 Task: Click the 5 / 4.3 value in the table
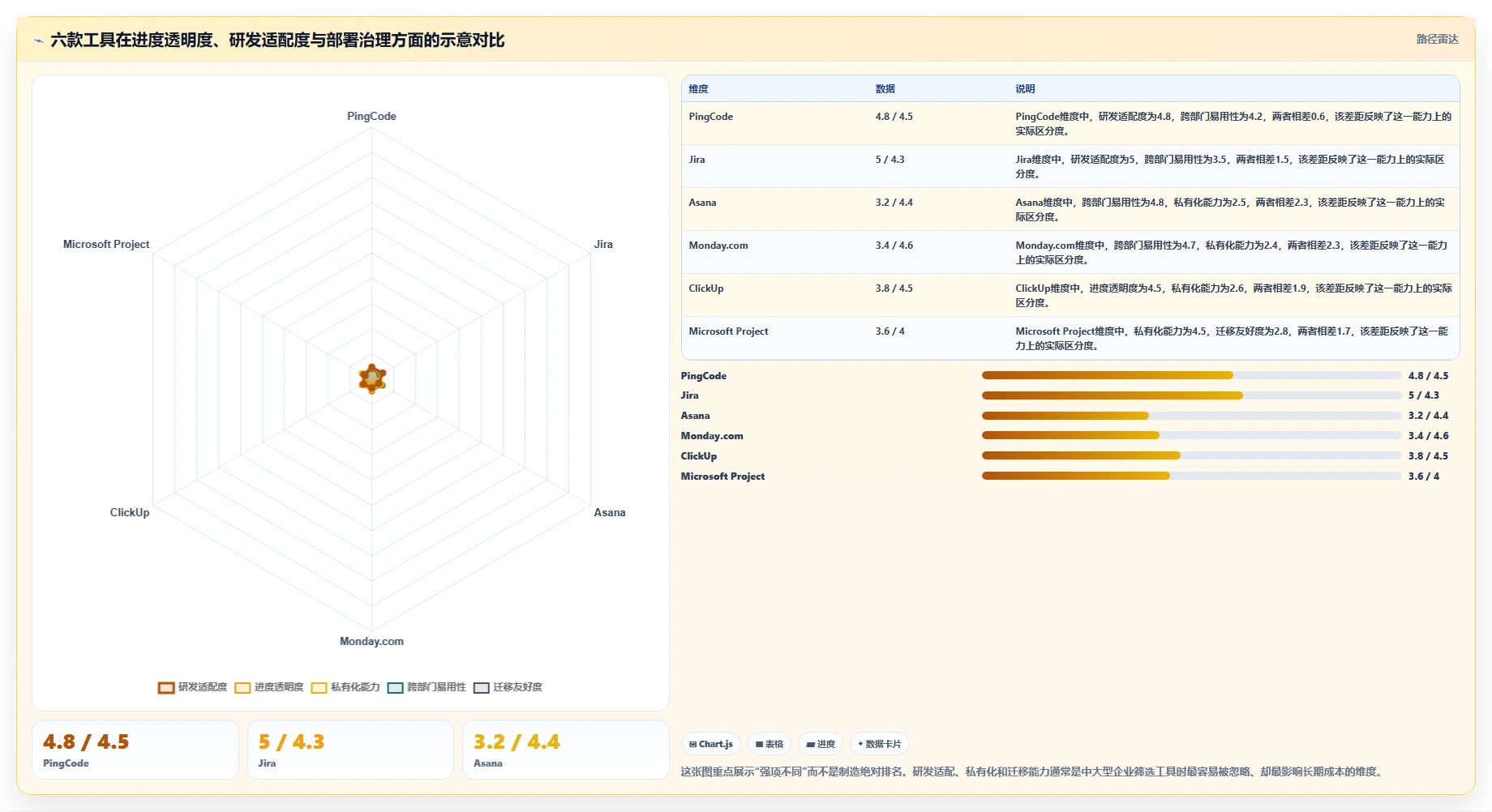pyautogui.click(x=890, y=160)
